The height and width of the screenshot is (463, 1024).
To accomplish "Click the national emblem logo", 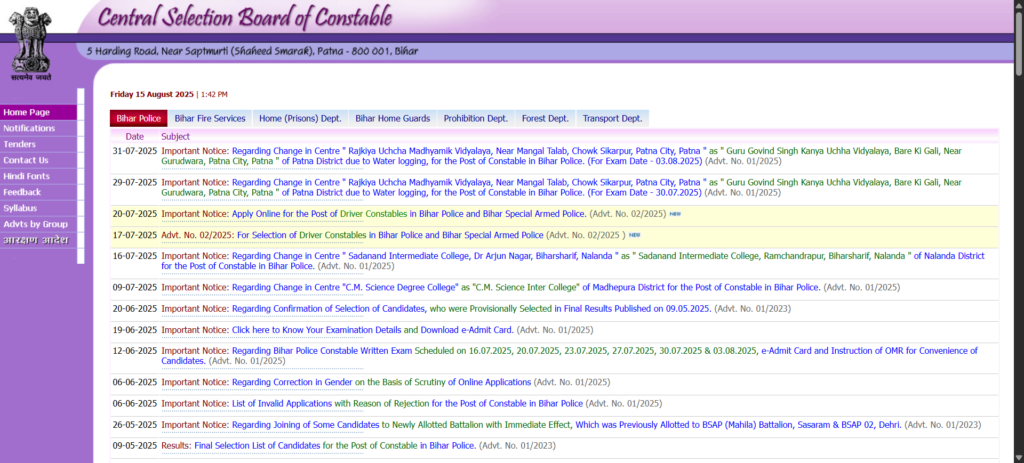I will (39, 40).
